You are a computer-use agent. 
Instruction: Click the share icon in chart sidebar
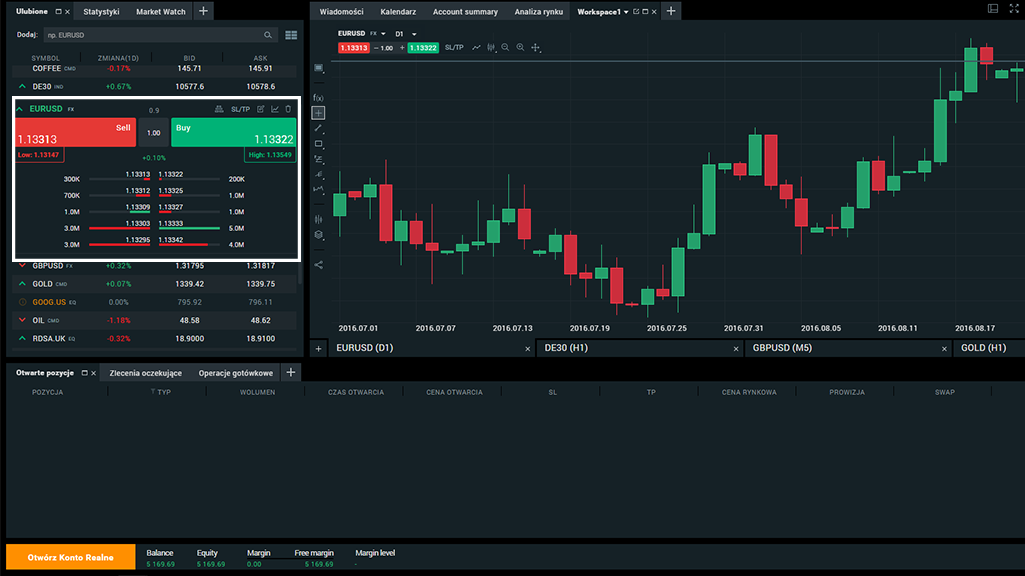coord(319,265)
